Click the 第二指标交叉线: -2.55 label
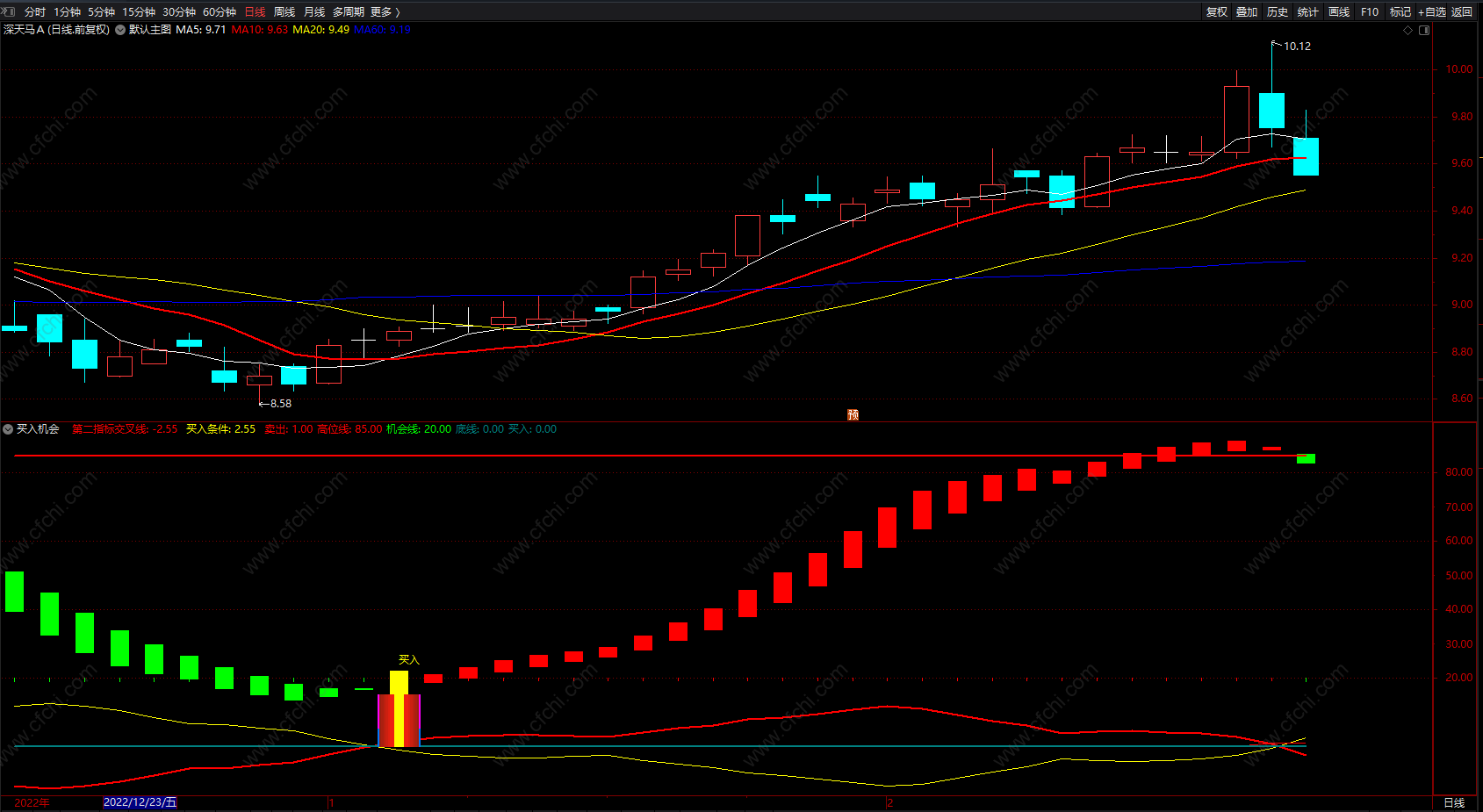This screenshot has height=812, width=1483. (x=125, y=429)
